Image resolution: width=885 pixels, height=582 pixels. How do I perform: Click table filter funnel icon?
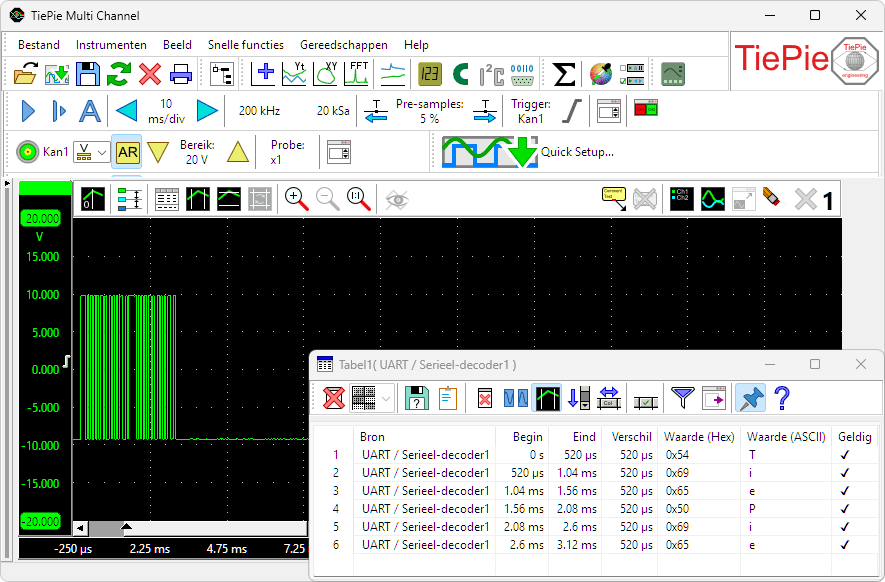click(x=682, y=399)
